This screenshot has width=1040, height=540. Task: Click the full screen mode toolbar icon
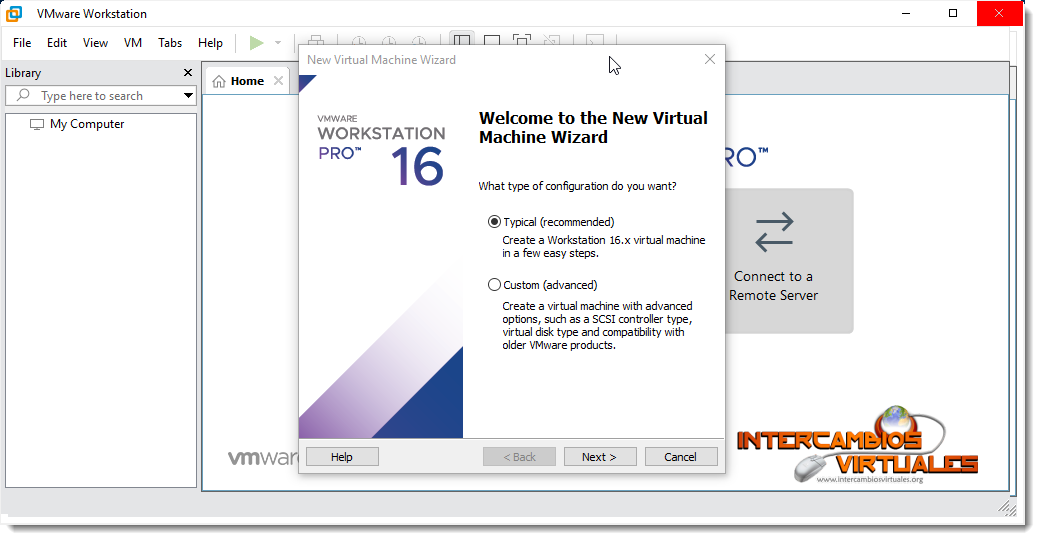[x=521, y=40]
